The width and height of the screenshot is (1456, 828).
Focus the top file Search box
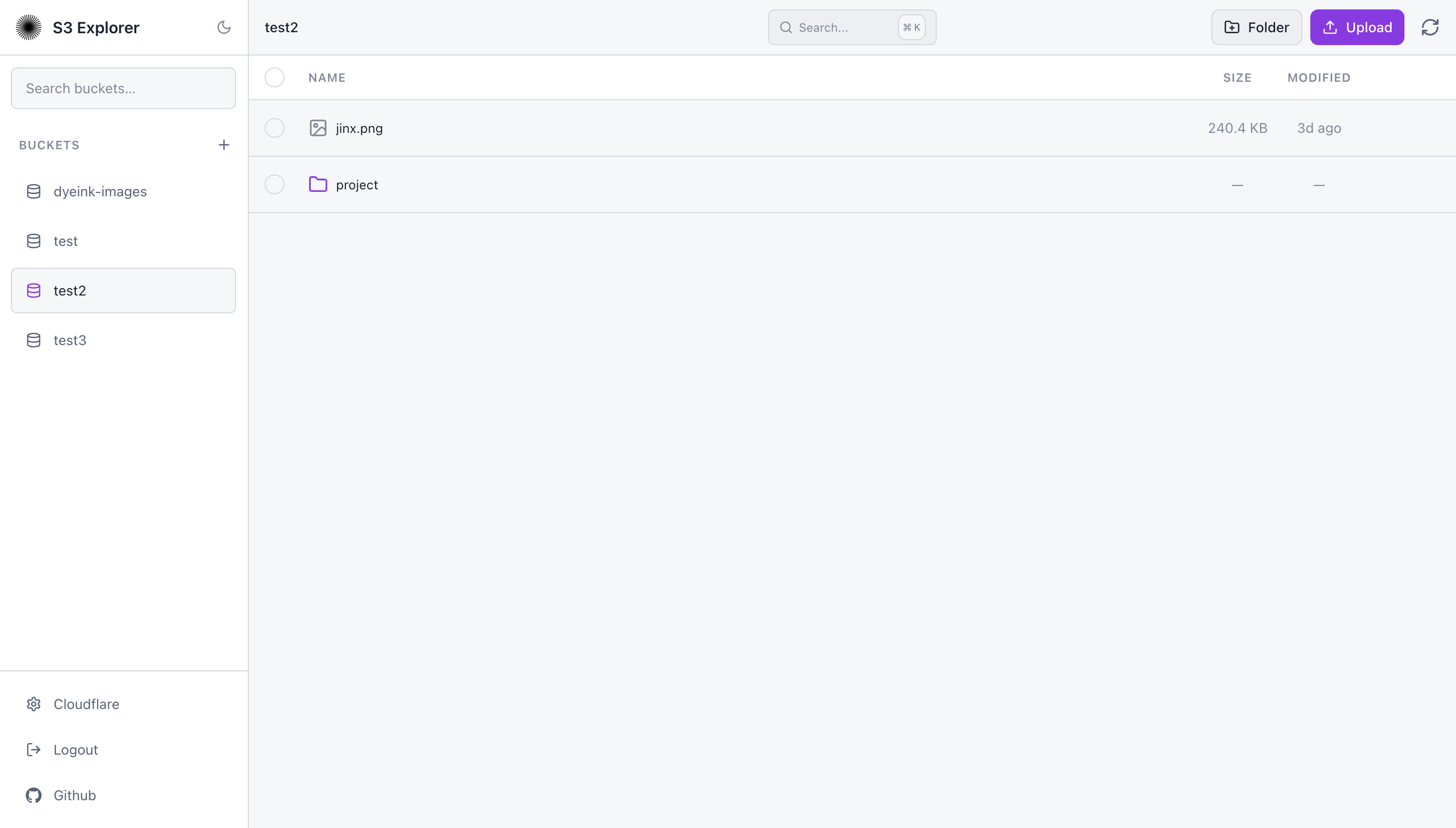pyautogui.click(x=841, y=27)
